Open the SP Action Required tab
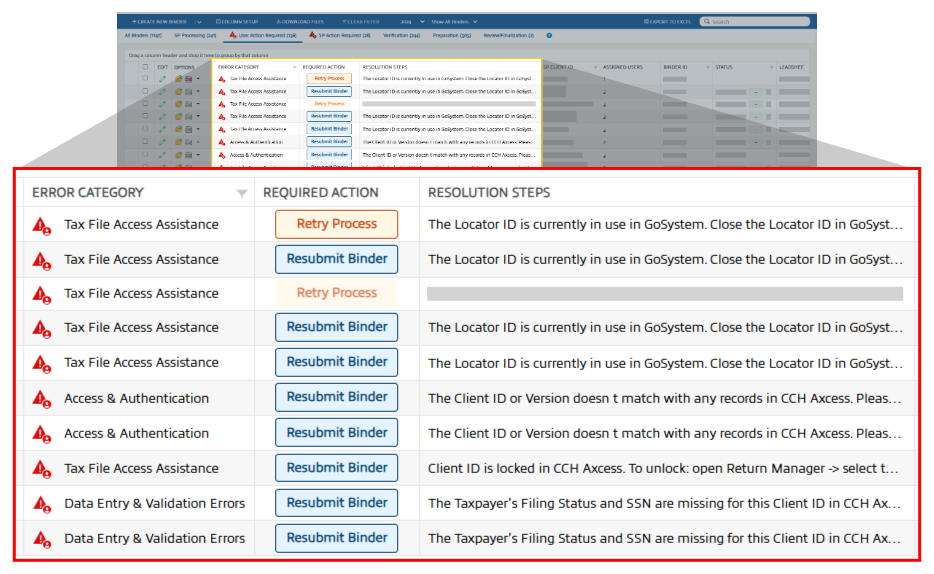Screen dimensions: 934x574 tap(340, 36)
